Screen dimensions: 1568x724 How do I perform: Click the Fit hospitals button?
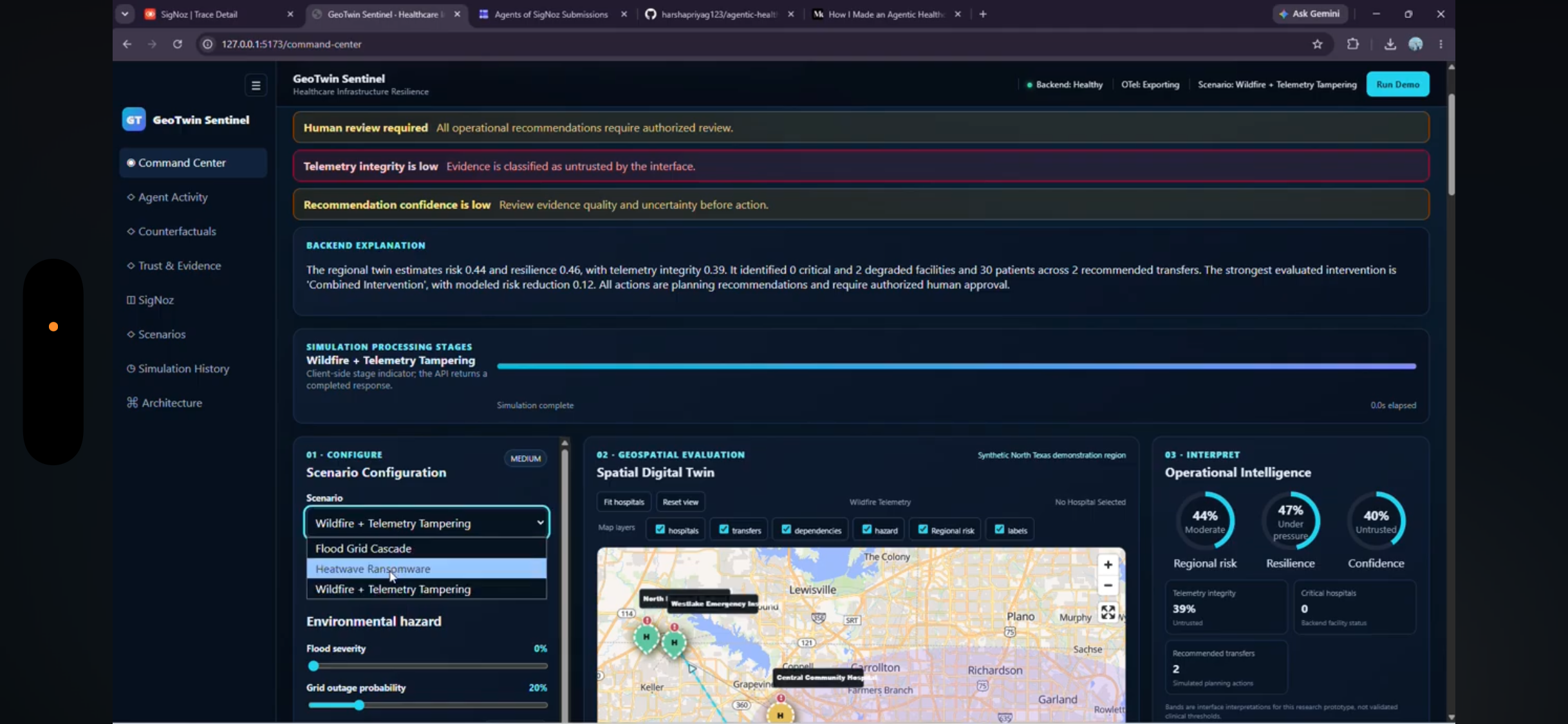click(624, 502)
